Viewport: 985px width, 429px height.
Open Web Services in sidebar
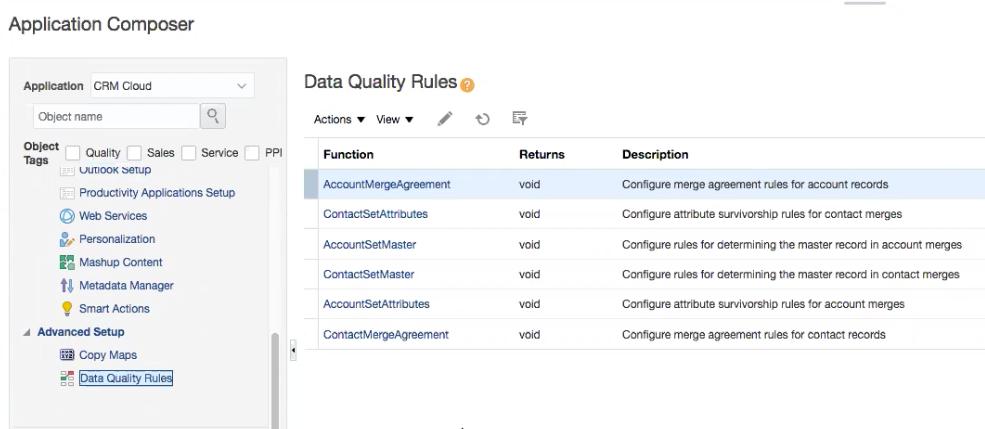click(x=111, y=216)
